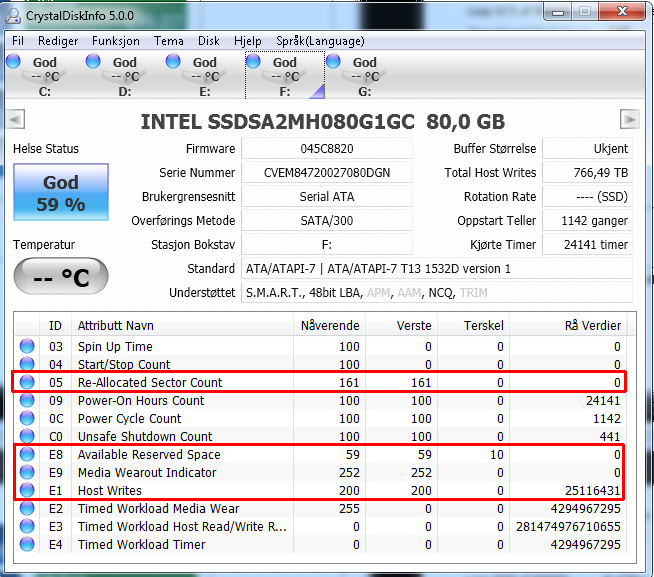Select the Timed Workload Media Wear row
Screen dimensions: 654x577
pyautogui.click(x=321, y=509)
